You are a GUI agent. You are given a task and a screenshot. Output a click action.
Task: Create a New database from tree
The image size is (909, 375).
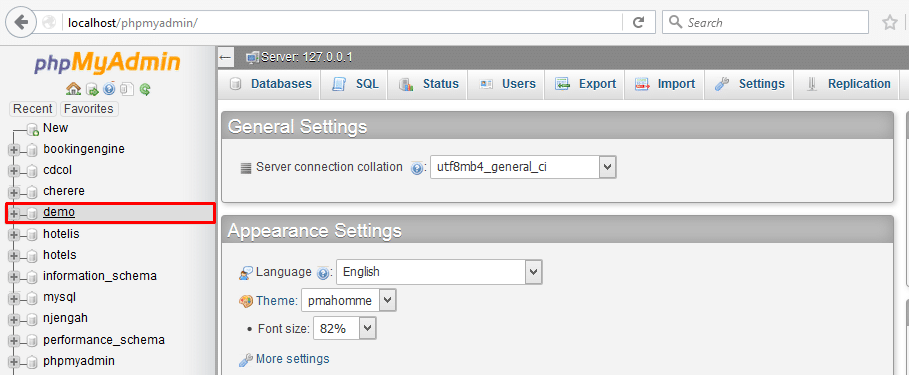[x=55, y=128]
